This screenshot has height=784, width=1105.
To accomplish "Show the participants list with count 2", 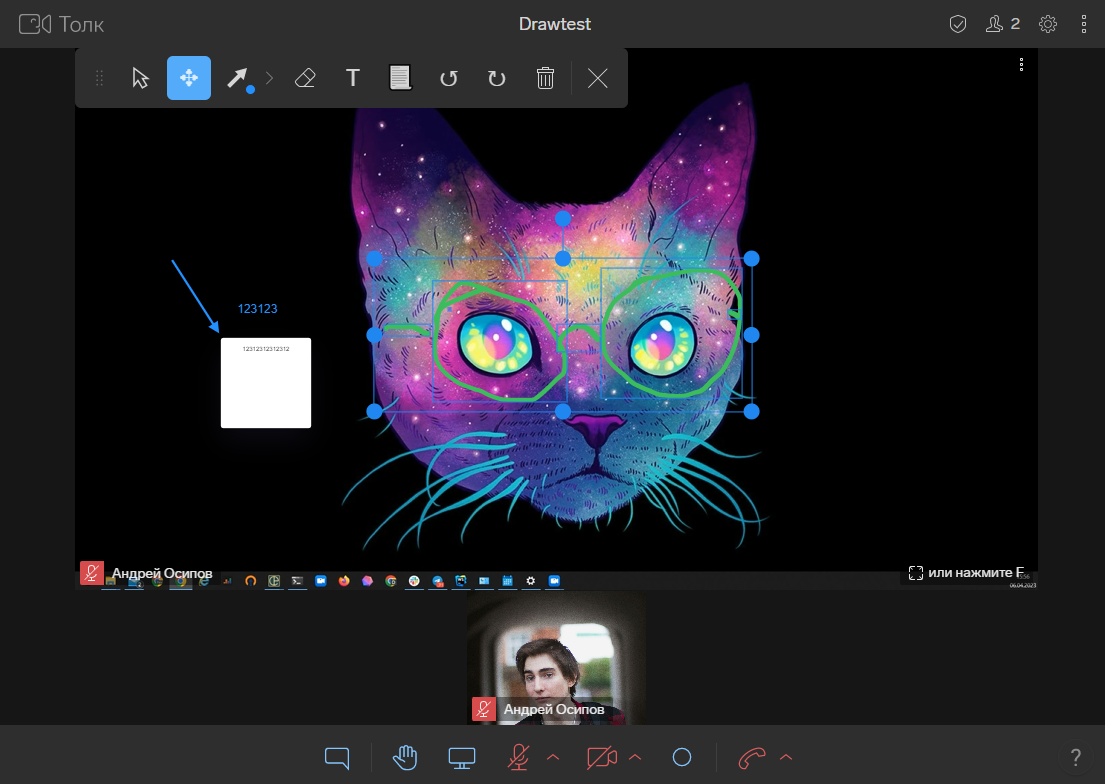I will tap(1003, 24).
